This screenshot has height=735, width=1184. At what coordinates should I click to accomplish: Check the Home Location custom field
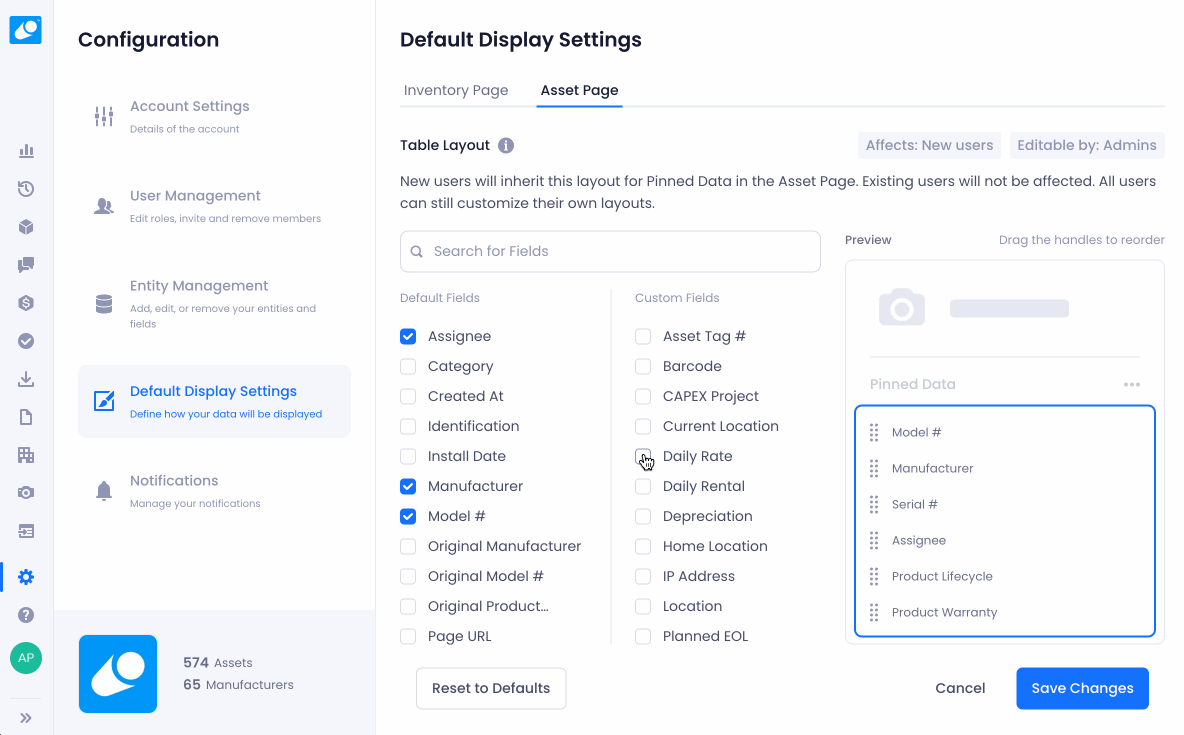643,546
